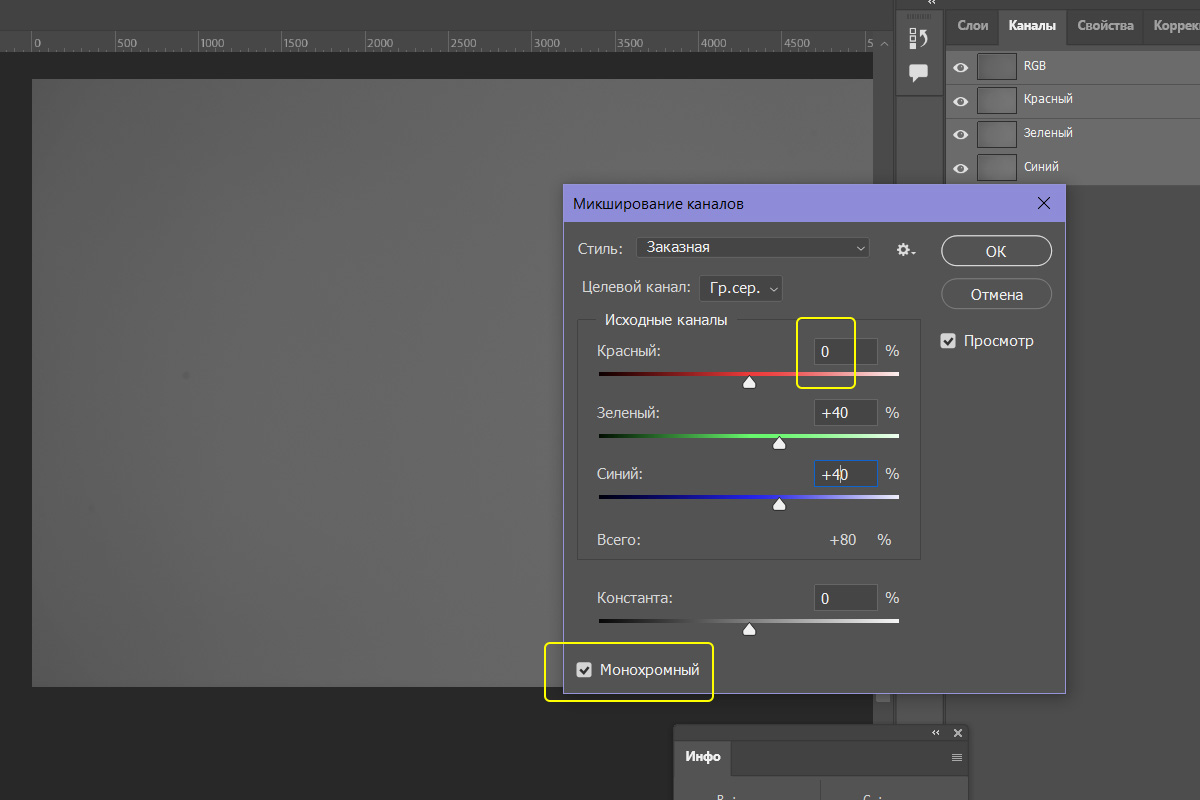Click the Исходные каналы group label
This screenshot has height=800, width=1200.
(666, 321)
